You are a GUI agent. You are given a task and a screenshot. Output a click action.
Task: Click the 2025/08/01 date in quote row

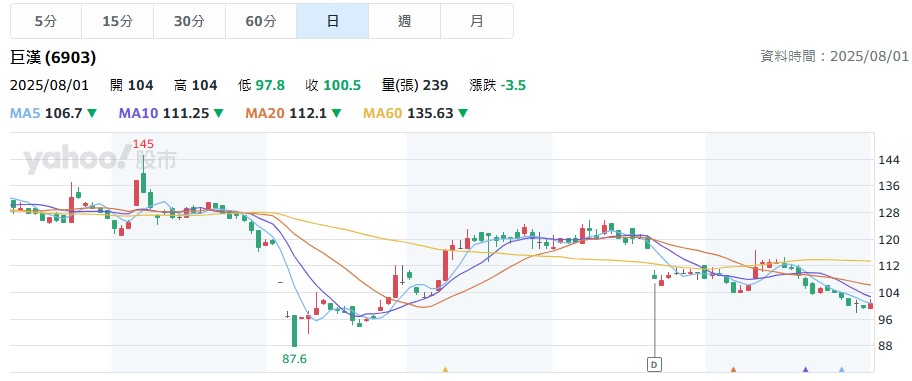point(49,86)
